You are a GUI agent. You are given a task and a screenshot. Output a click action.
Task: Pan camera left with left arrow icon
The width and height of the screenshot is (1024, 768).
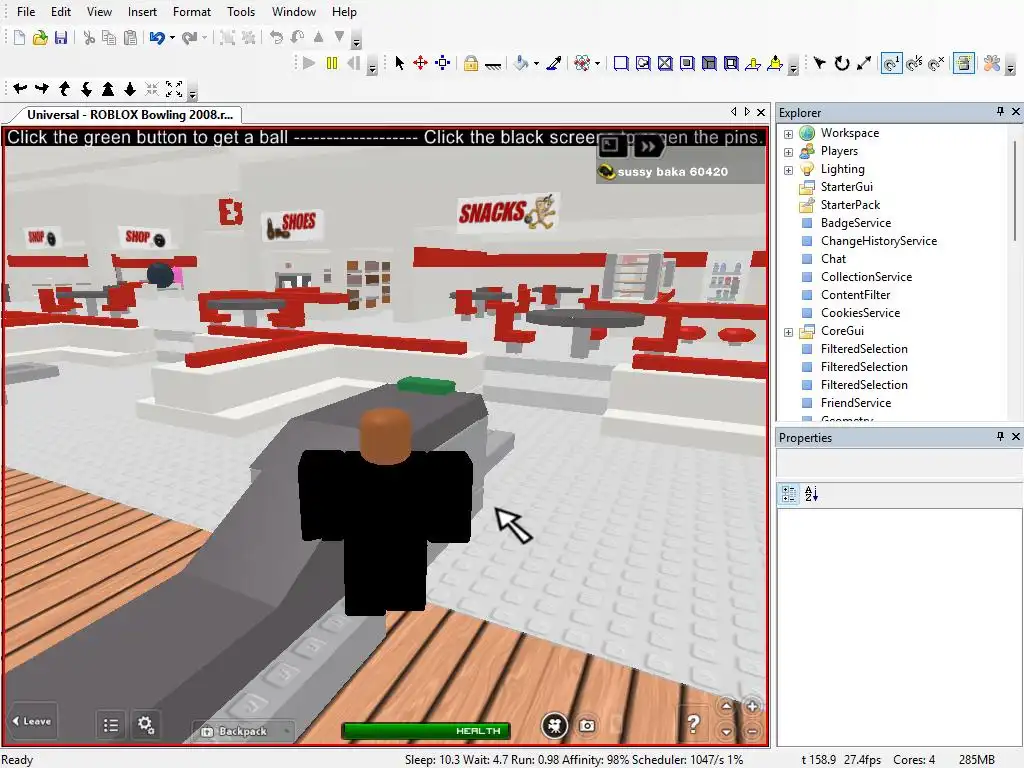[x=20, y=89]
